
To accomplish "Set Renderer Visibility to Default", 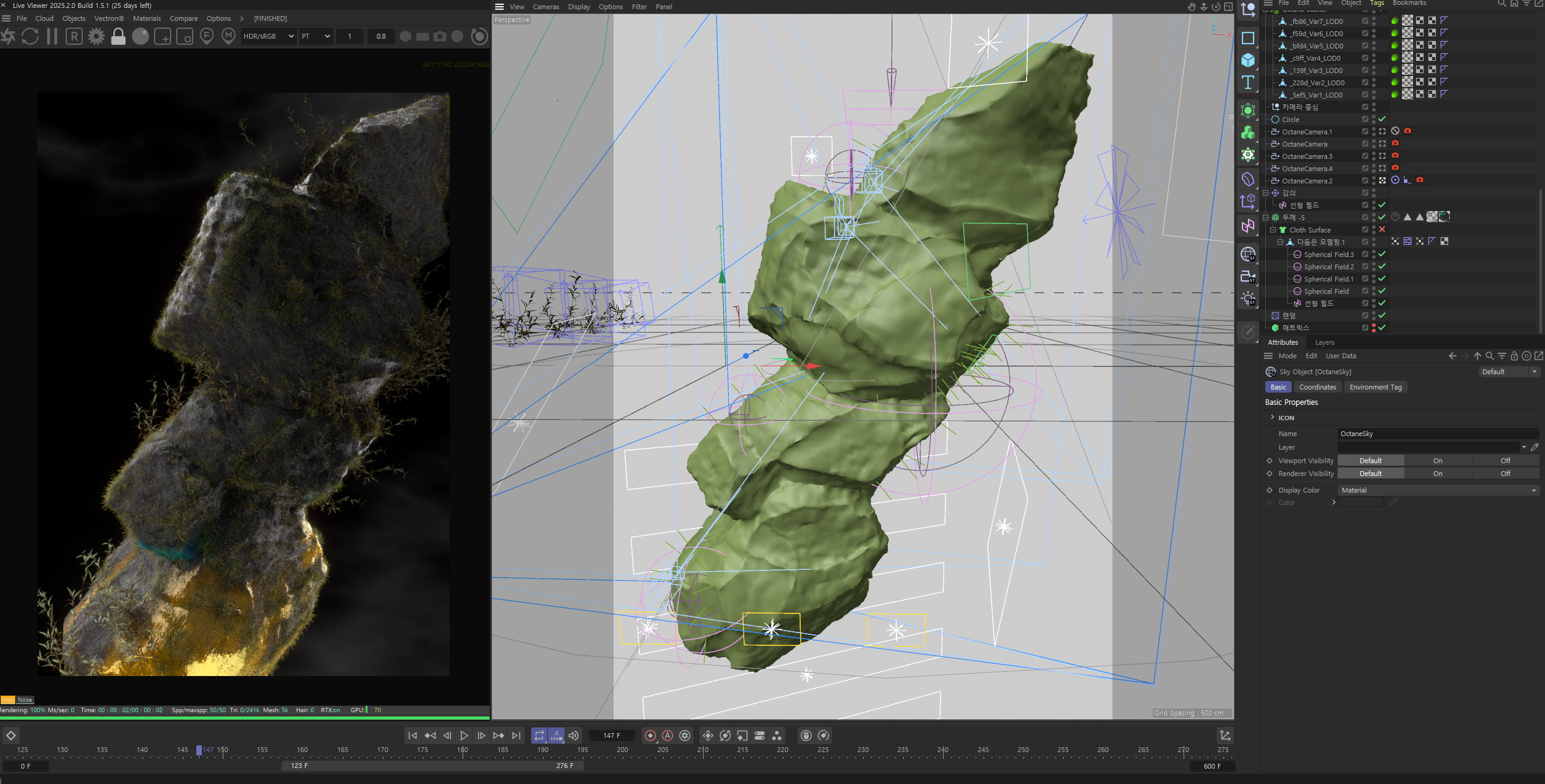I will coord(1370,474).
